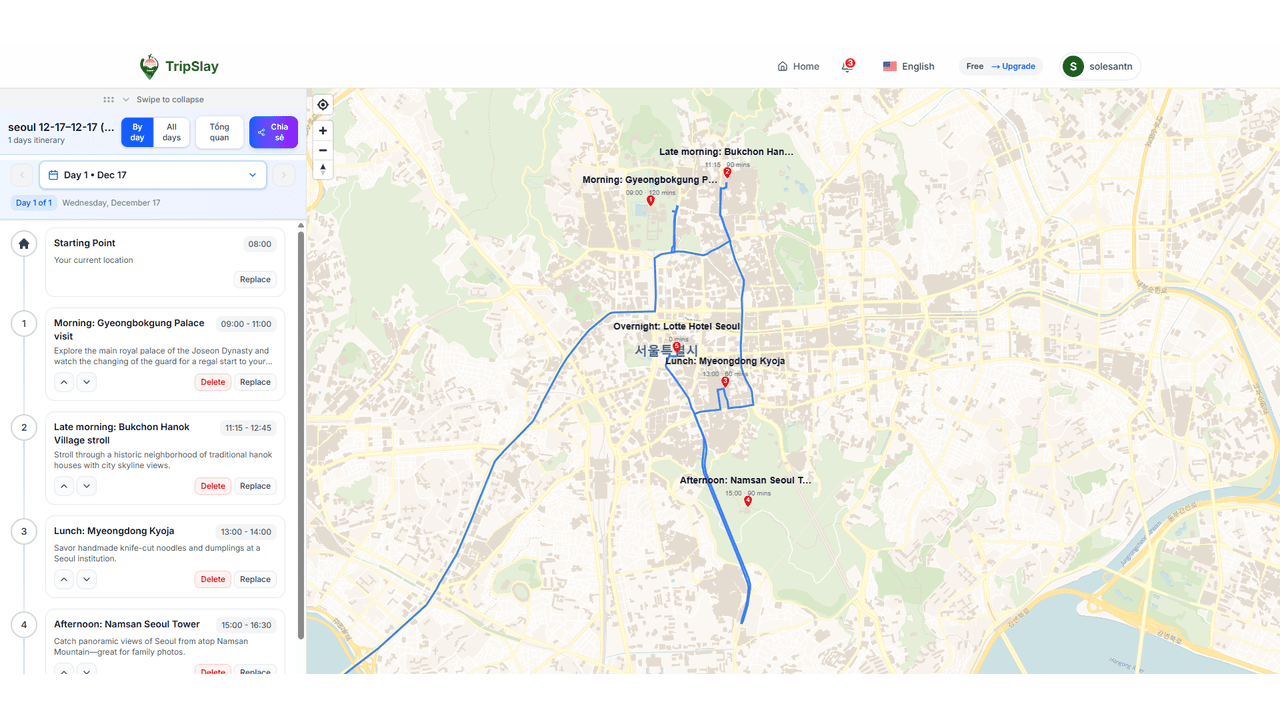This screenshot has height=720, width=1280.
Task: Click Overnight: Lotte Hotel Seoul map label
Action: 677,327
